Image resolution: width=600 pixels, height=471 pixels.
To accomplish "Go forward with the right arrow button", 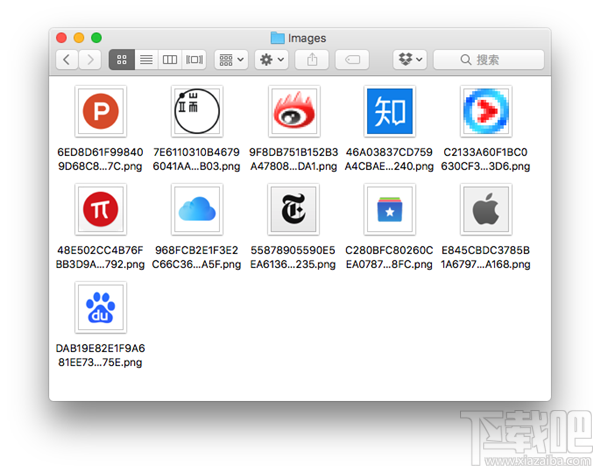I will click(90, 60).
